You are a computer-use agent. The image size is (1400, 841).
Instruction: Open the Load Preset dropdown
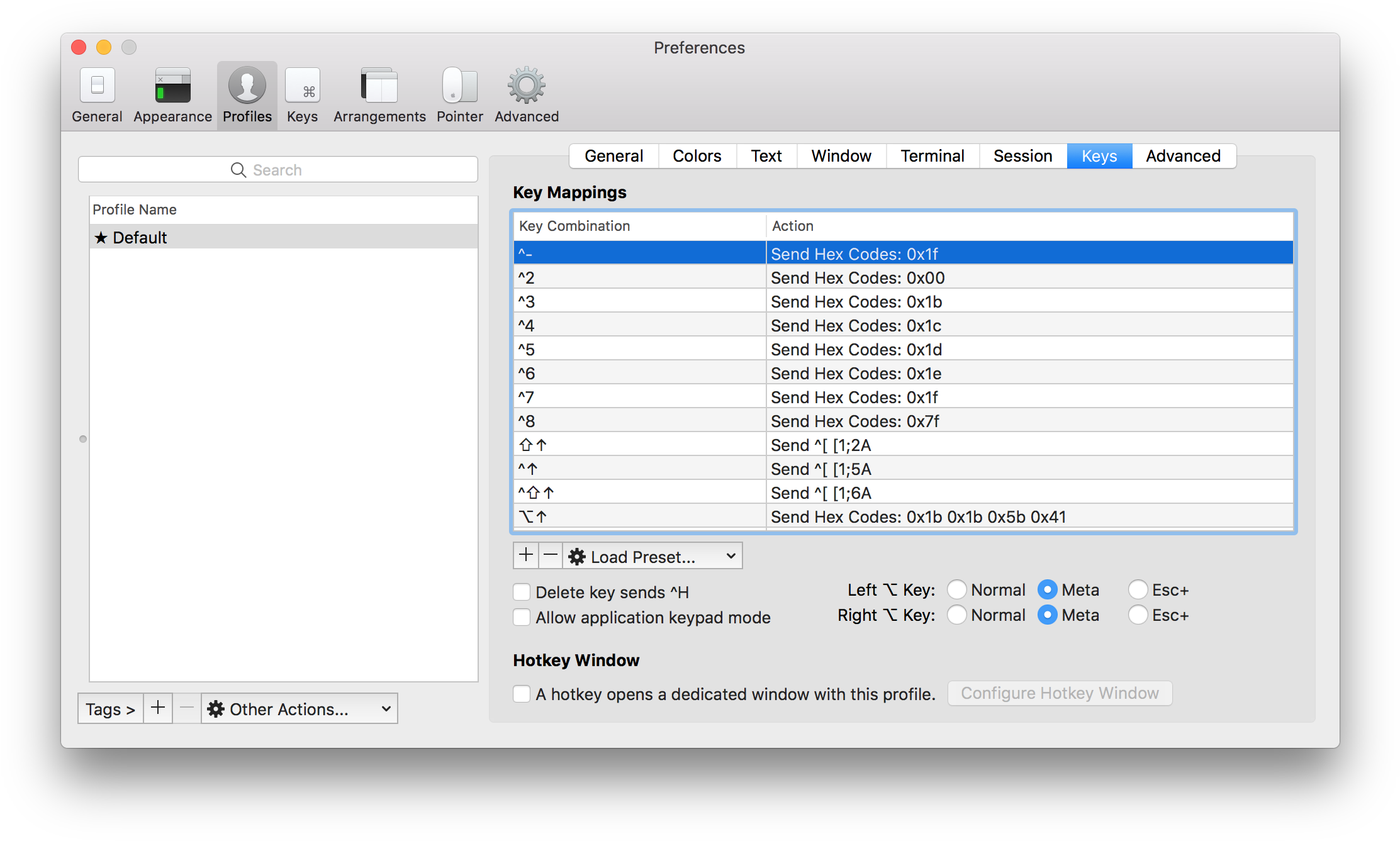click(652, 556)
